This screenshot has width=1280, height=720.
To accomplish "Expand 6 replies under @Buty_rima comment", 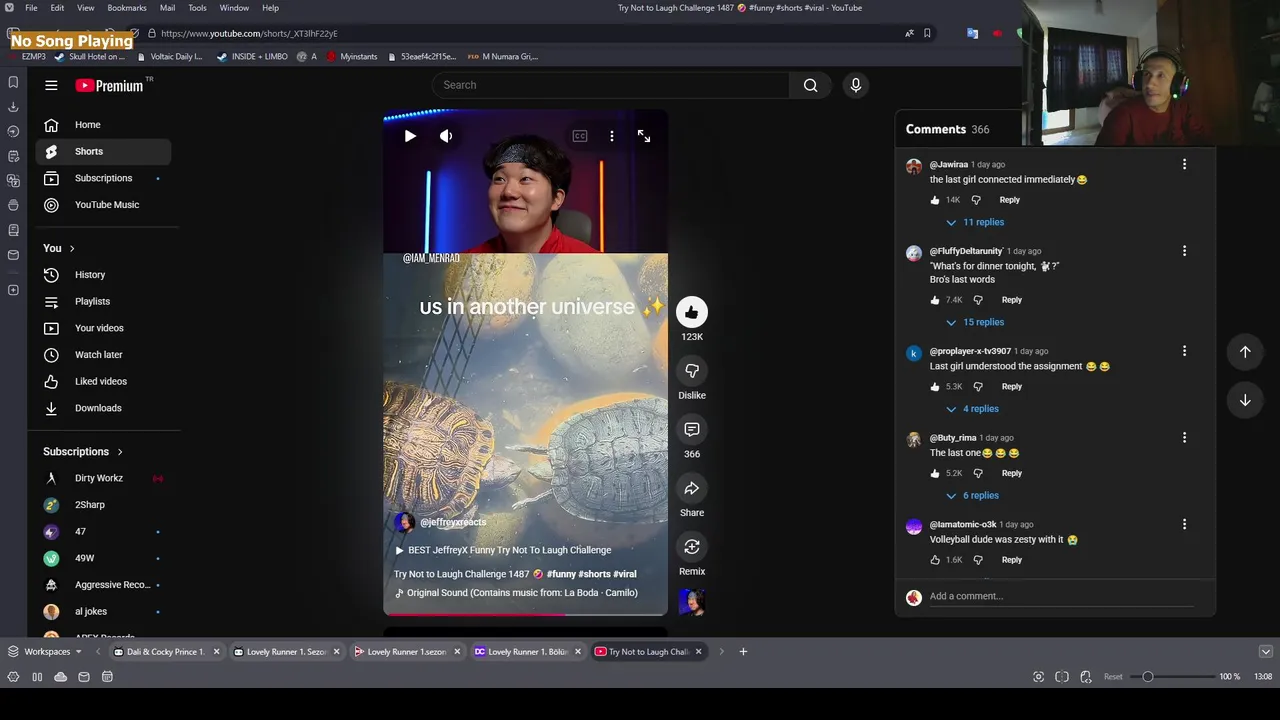I will tap(973, 495).
